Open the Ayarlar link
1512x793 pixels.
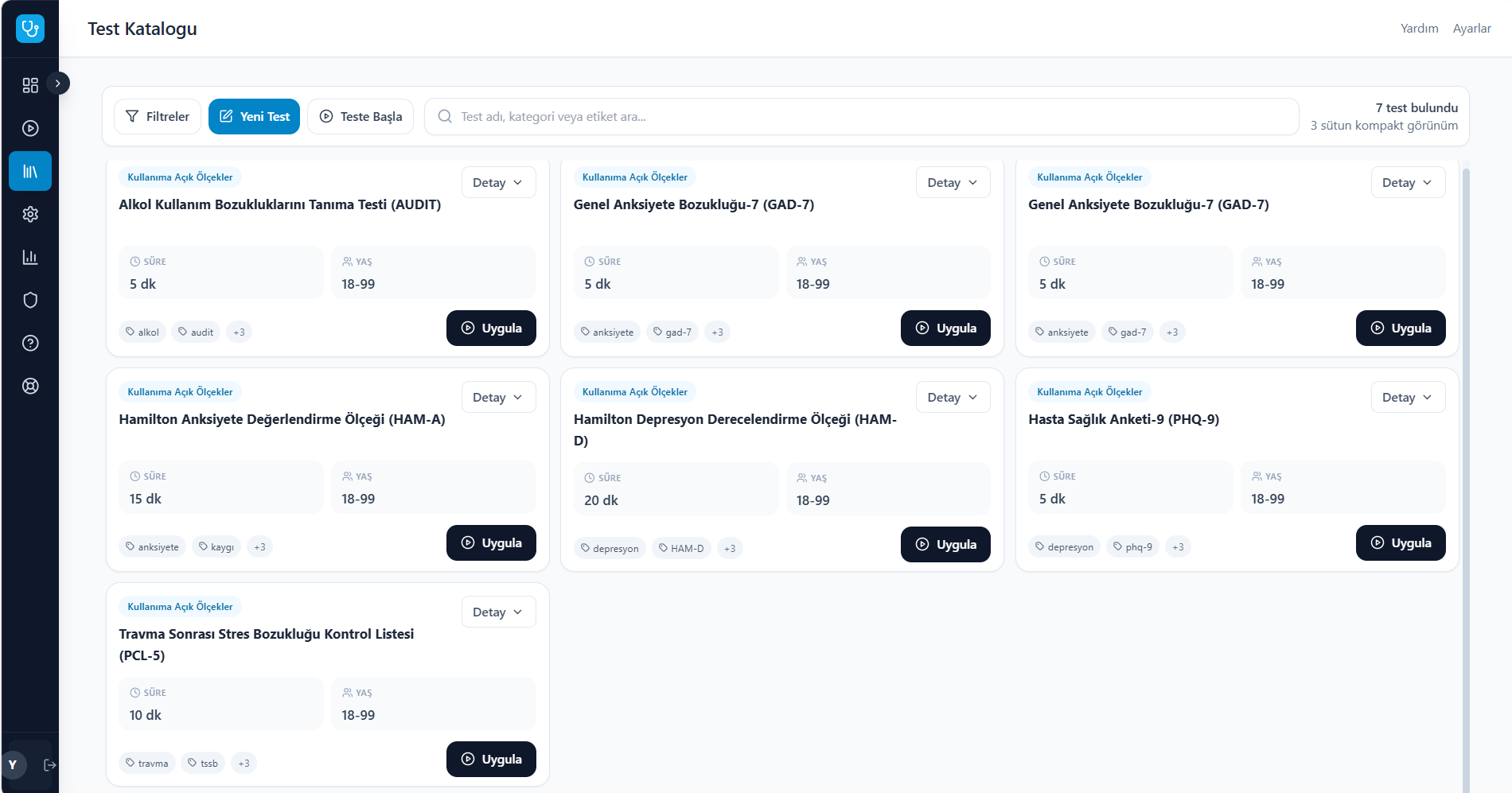click(1472, 29)
